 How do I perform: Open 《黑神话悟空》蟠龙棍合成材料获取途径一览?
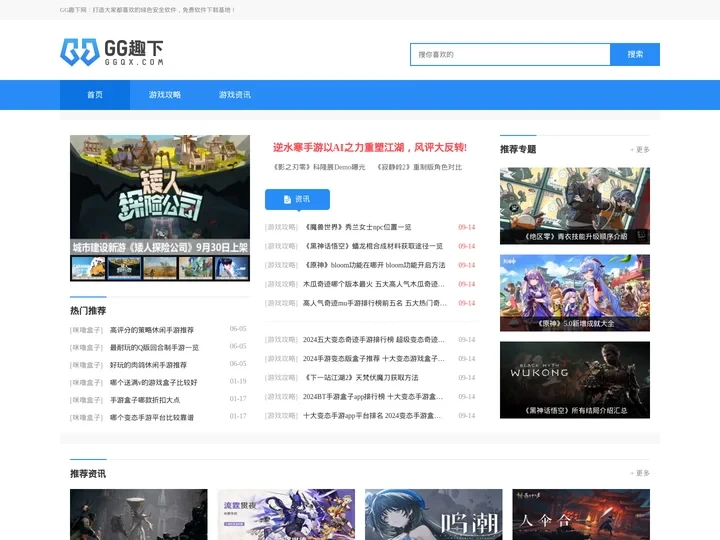click(373, 246)
